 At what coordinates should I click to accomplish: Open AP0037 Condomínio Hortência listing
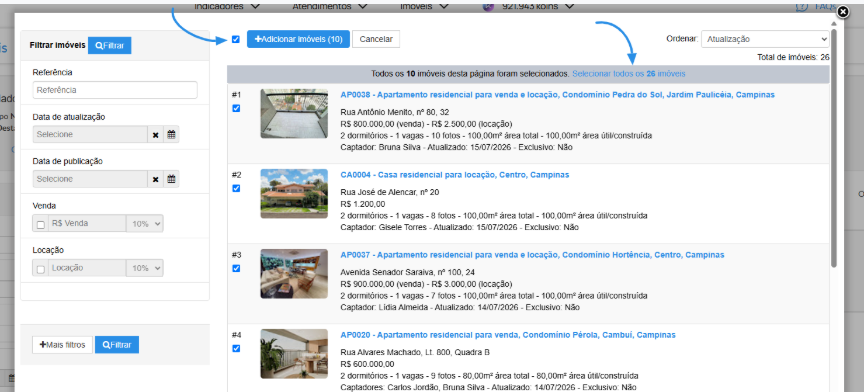tap(532, 255)
